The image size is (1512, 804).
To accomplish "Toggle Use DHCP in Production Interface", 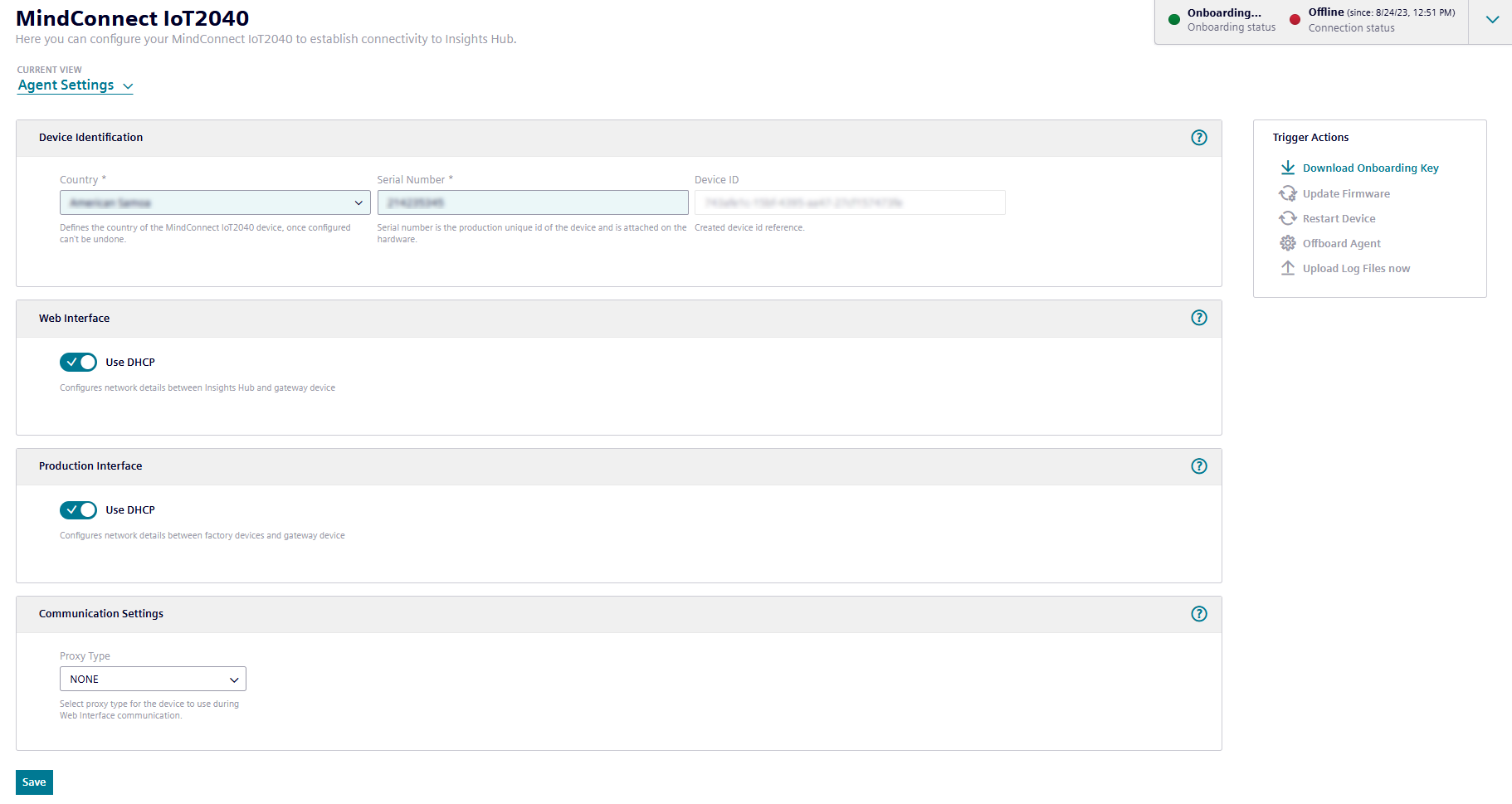I will pos(78,509).
